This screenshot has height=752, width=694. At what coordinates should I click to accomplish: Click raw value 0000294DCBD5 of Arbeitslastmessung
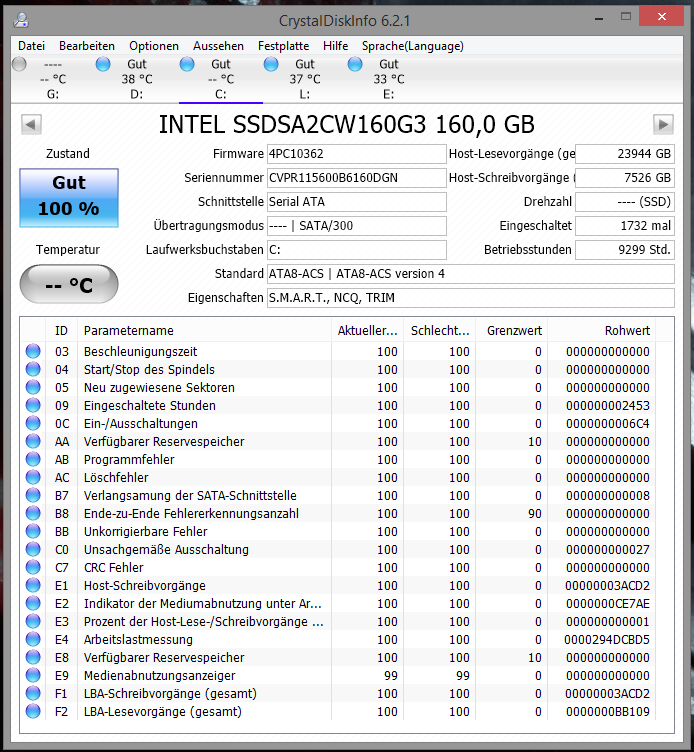pos(607,640)
